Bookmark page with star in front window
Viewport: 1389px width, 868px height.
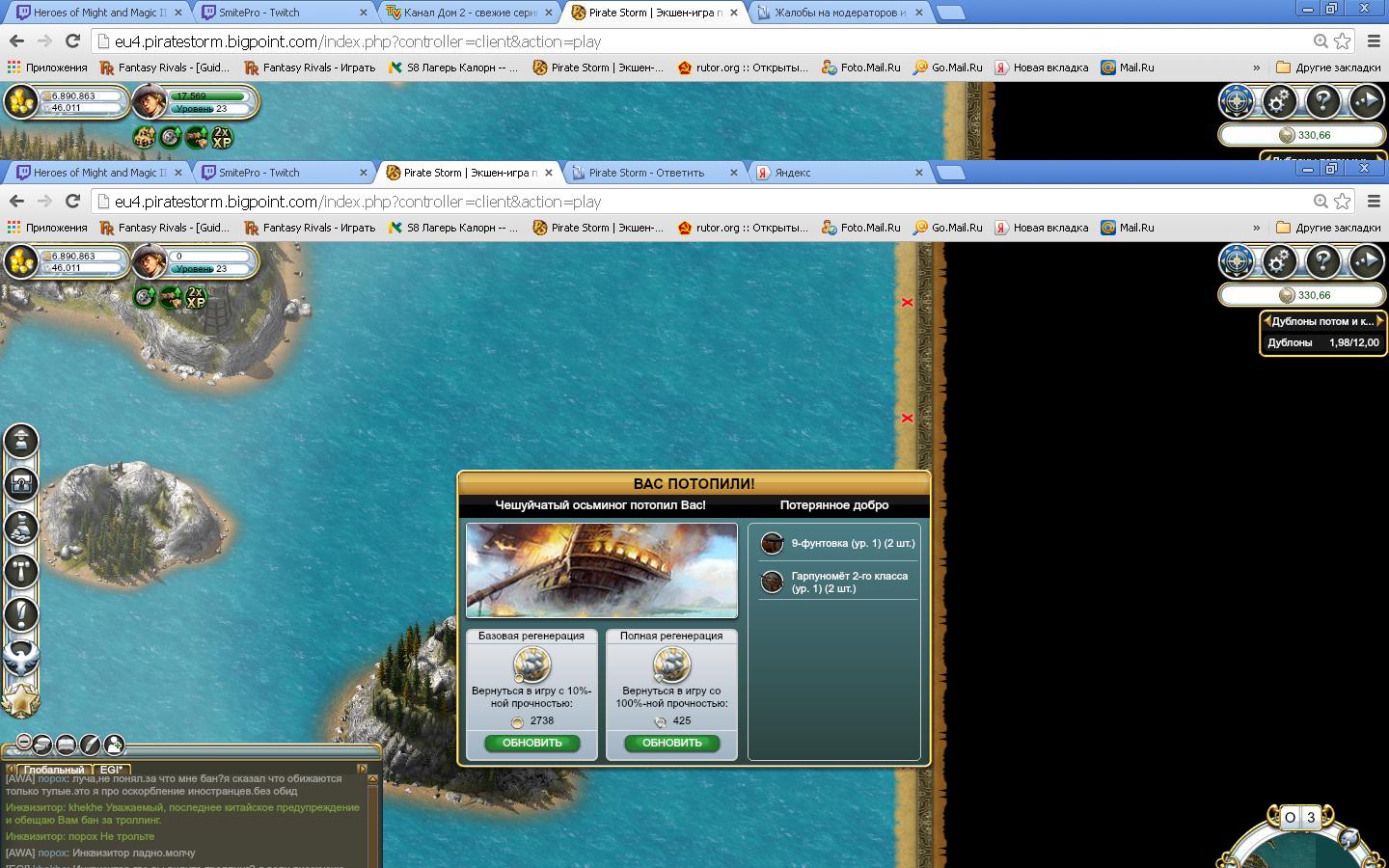[x=1342, y=202]
